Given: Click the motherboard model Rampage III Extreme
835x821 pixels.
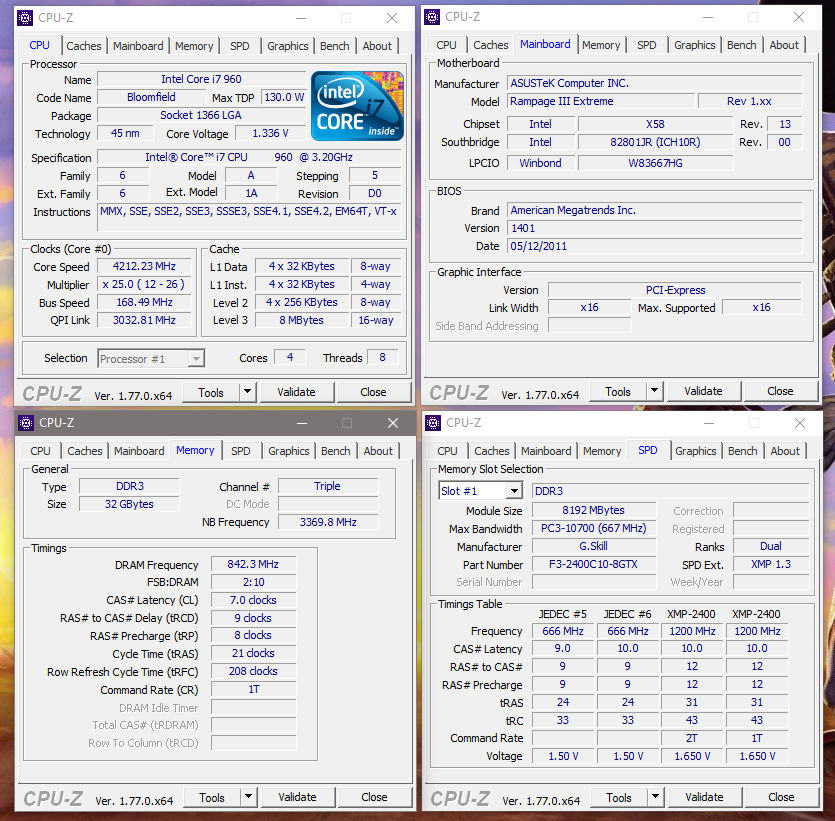Looking at the screenshot, I should coord(601,101).
